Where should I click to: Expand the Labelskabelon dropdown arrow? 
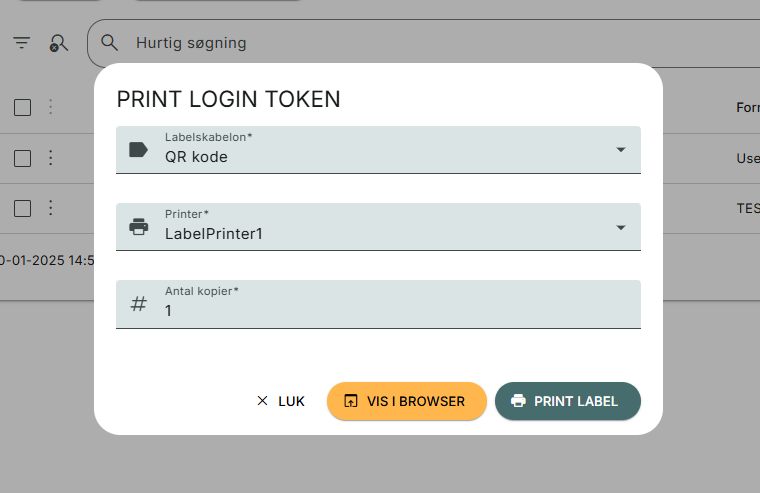(x=620, y=150)
